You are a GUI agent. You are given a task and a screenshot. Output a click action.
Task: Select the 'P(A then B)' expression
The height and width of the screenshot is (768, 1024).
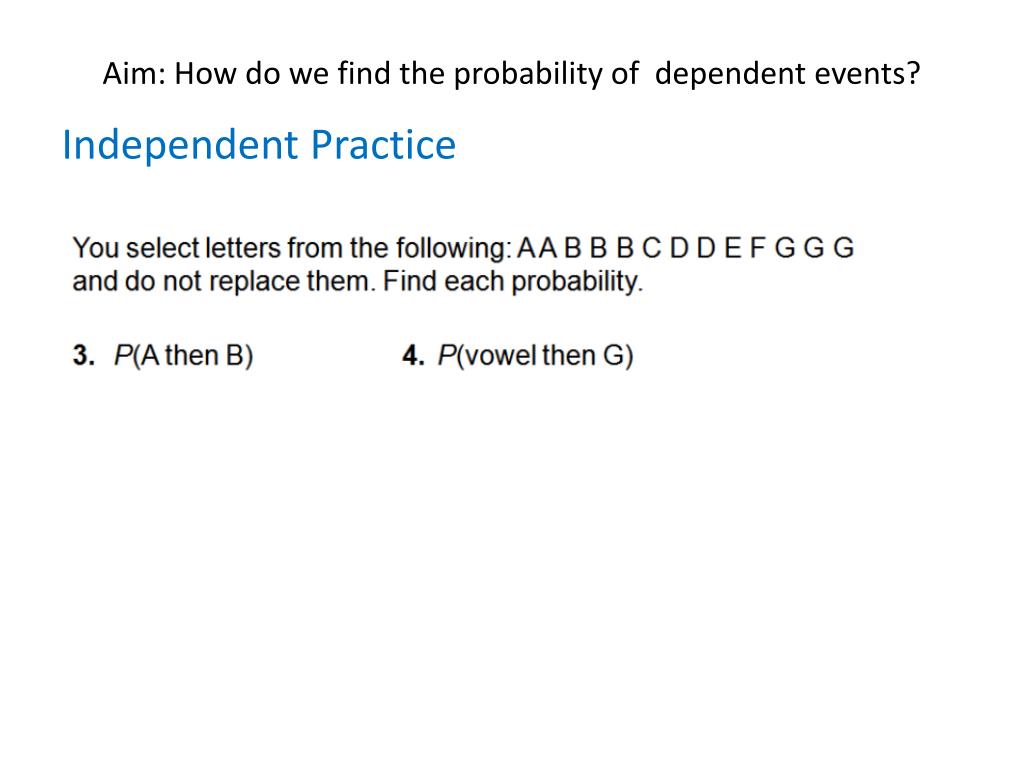184,356
